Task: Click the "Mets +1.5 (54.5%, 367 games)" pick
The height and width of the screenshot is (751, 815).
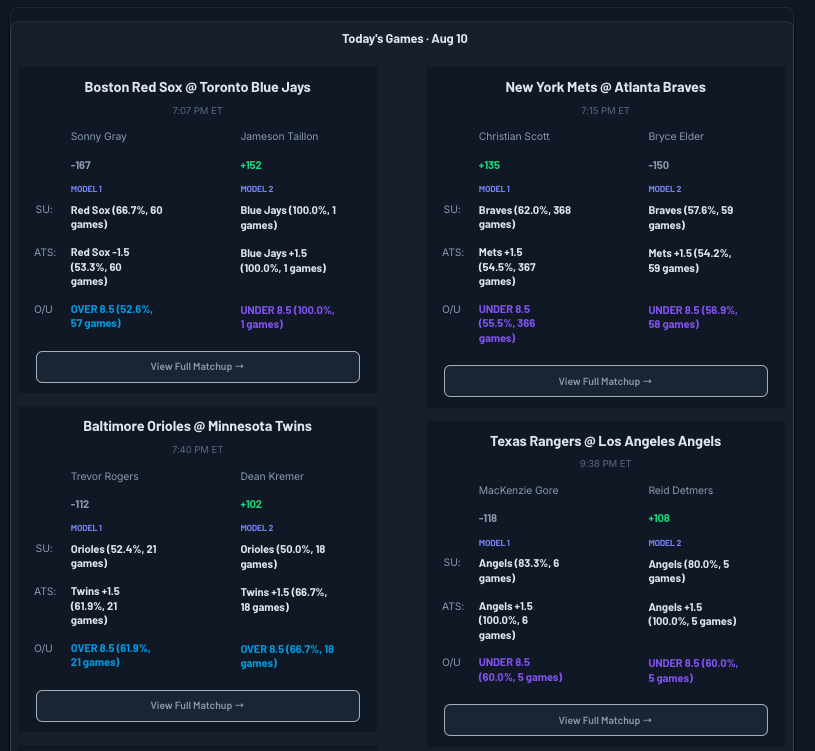Action: (x=507, y=267)
